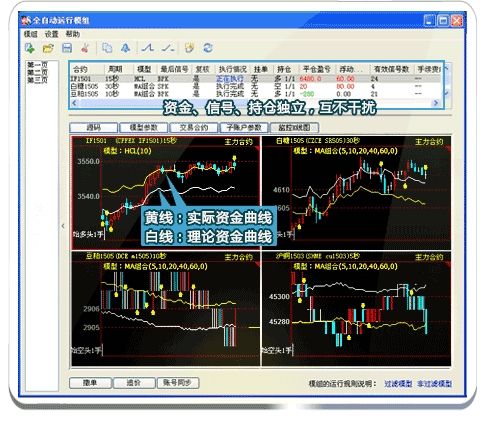Save the module with the floppy disk icon
The image size is (490, 421).
[x=67, y=48]
